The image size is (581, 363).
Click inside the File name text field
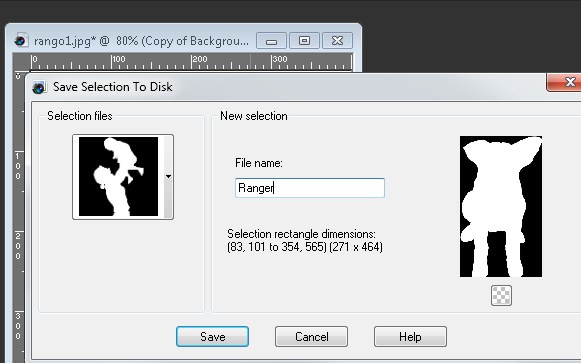pyautogui.click(x=310, y=188)
